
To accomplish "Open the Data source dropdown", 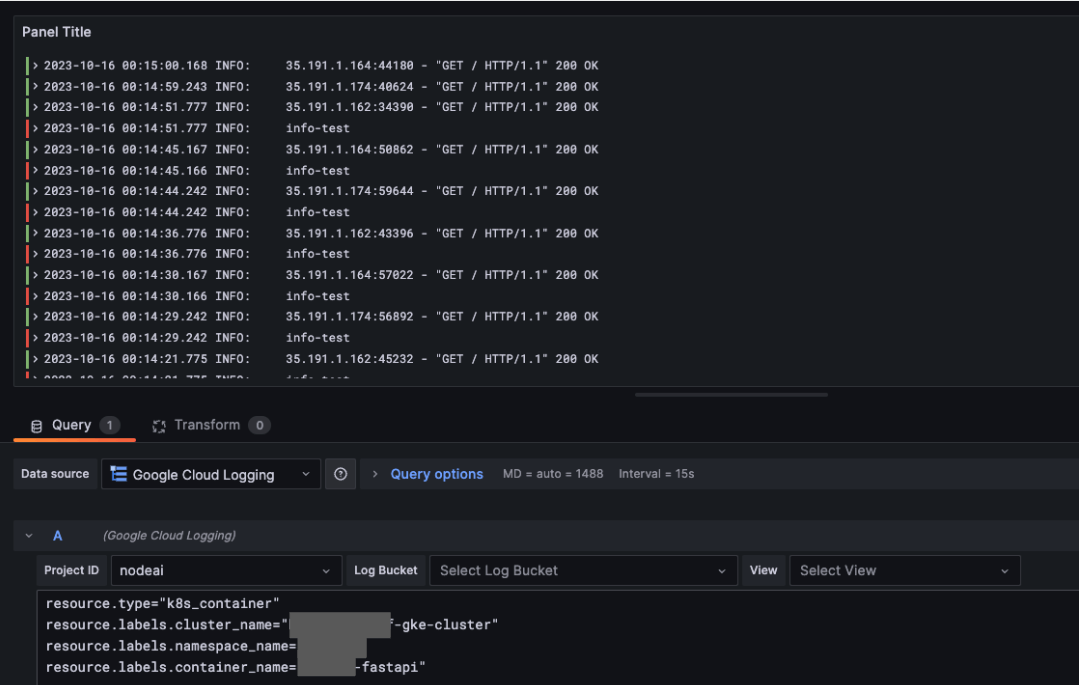I will [211, 474].
